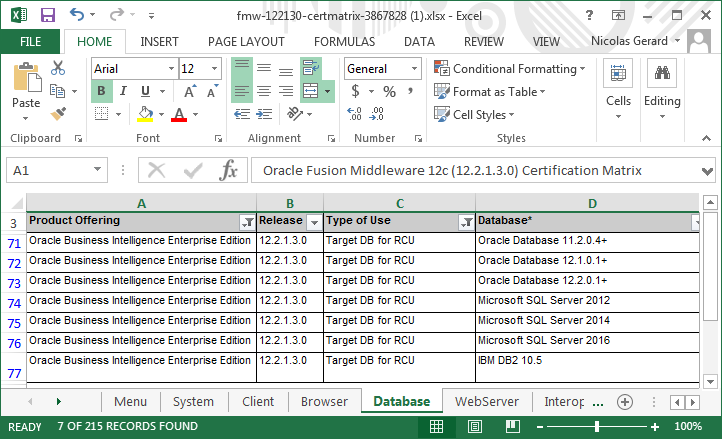Add a new sheet with the plus button
The image size is (722, 439).
pyautogui.click(x=625, y=402)
